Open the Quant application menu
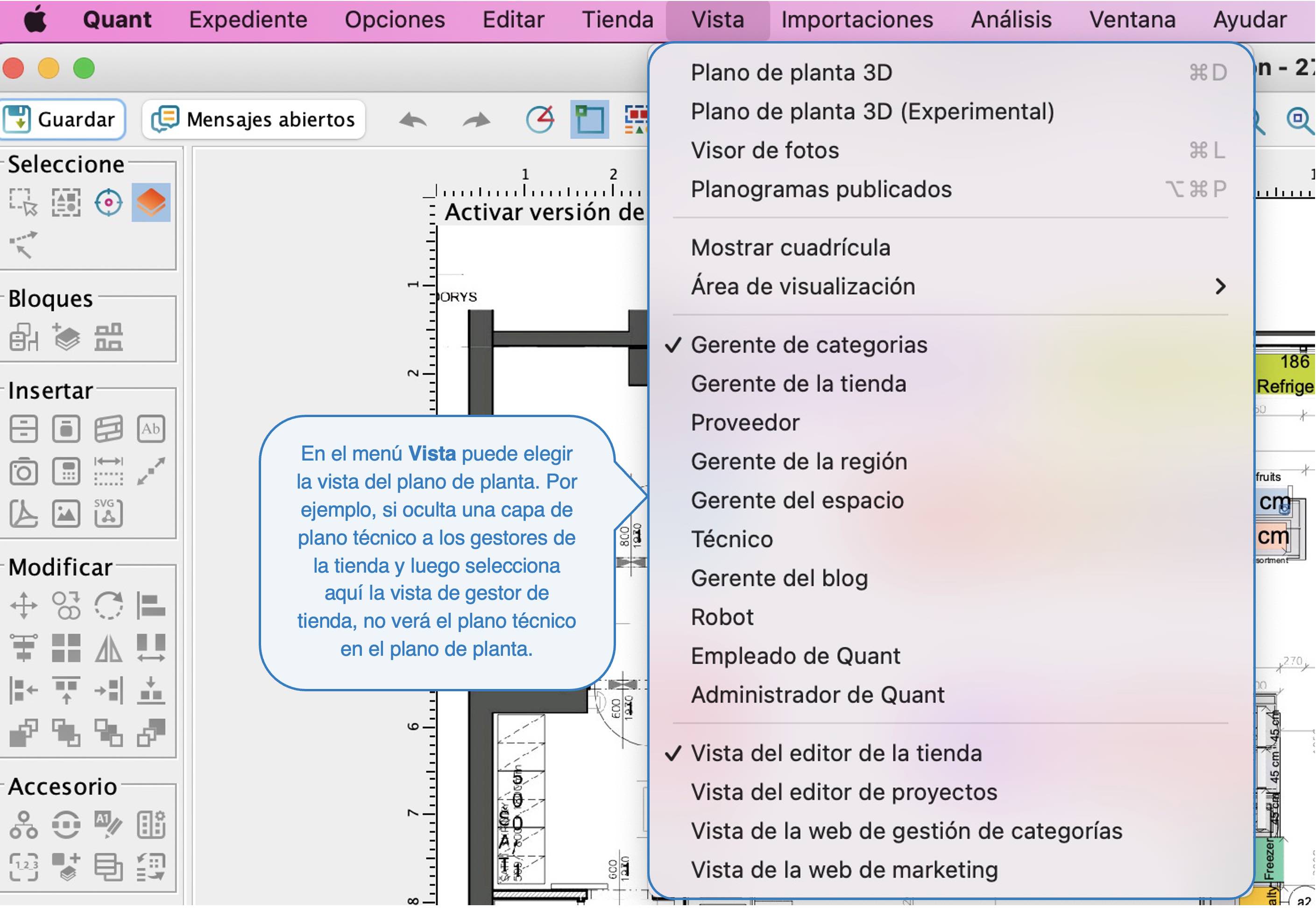This screenshot has height=908, width=1316. pos(117,20)
